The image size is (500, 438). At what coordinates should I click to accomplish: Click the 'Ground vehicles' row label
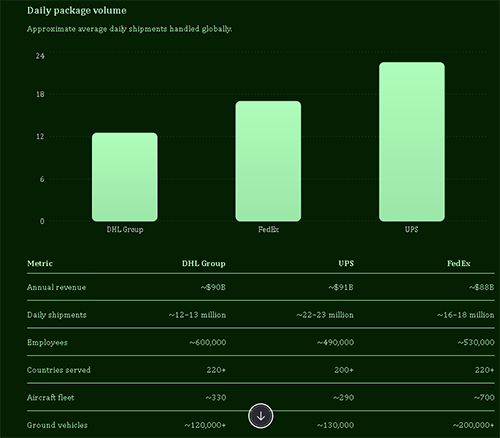[57, 425]
